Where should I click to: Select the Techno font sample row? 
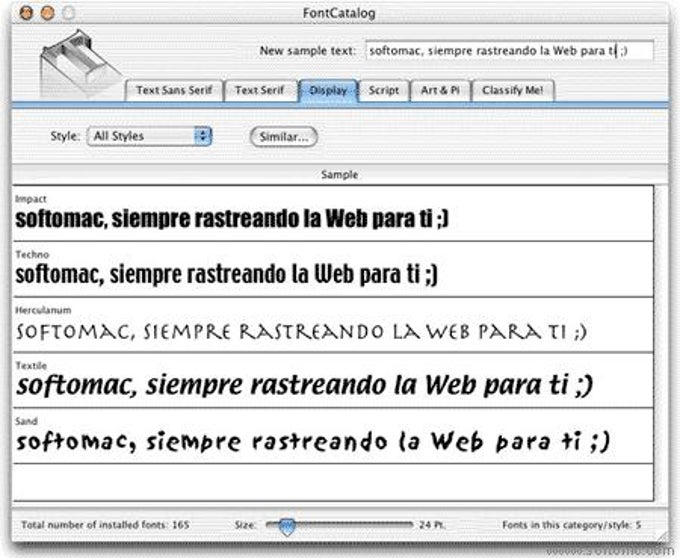point(333,270)
